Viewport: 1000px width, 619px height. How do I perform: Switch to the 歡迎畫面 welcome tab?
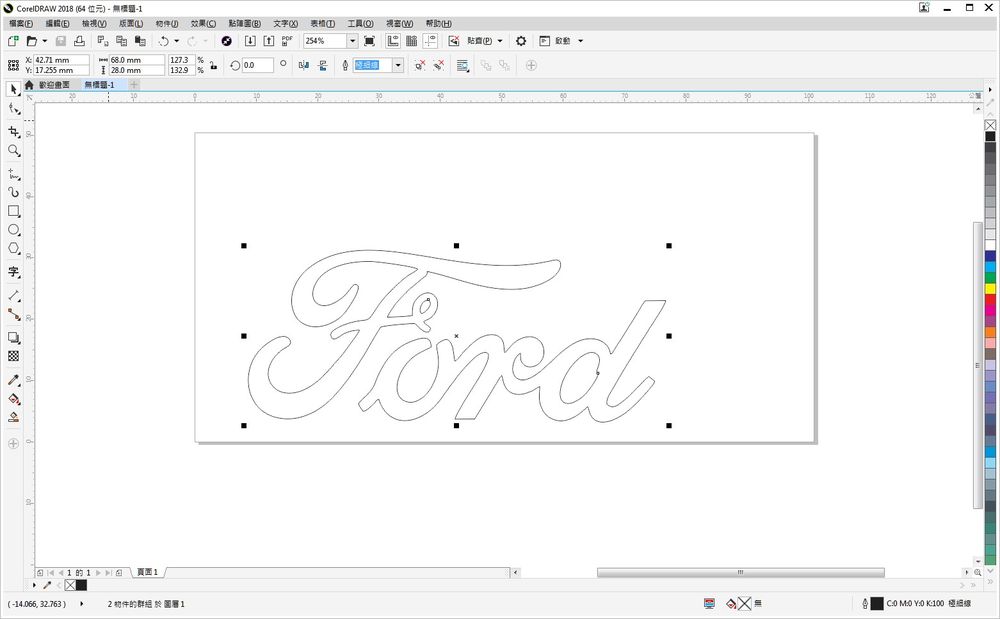tap(54, 85)
